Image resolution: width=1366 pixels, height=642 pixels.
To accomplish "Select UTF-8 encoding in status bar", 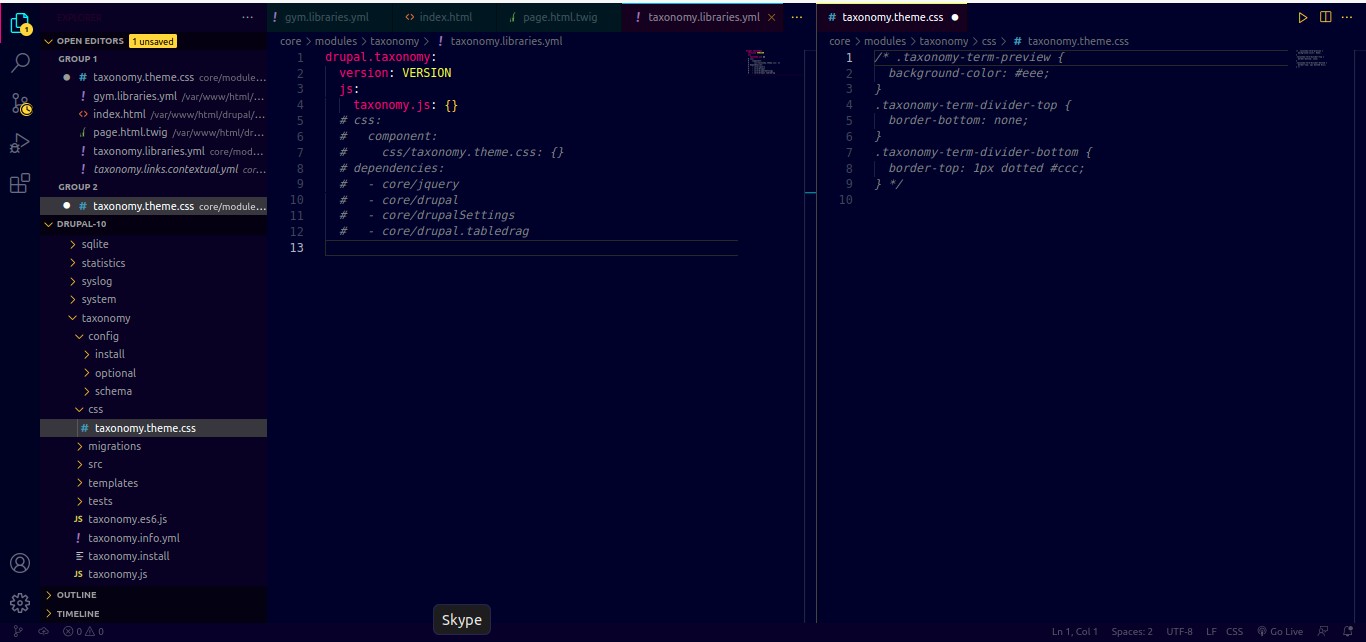I will click(1179, 631).
